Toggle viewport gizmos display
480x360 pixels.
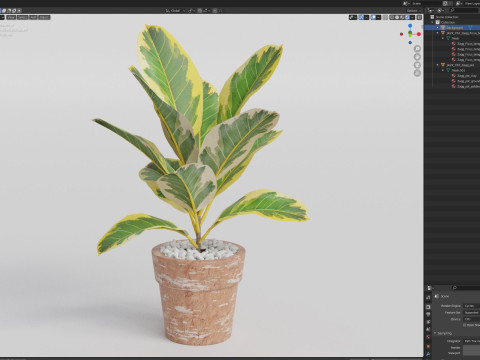(x=361, y=17)
